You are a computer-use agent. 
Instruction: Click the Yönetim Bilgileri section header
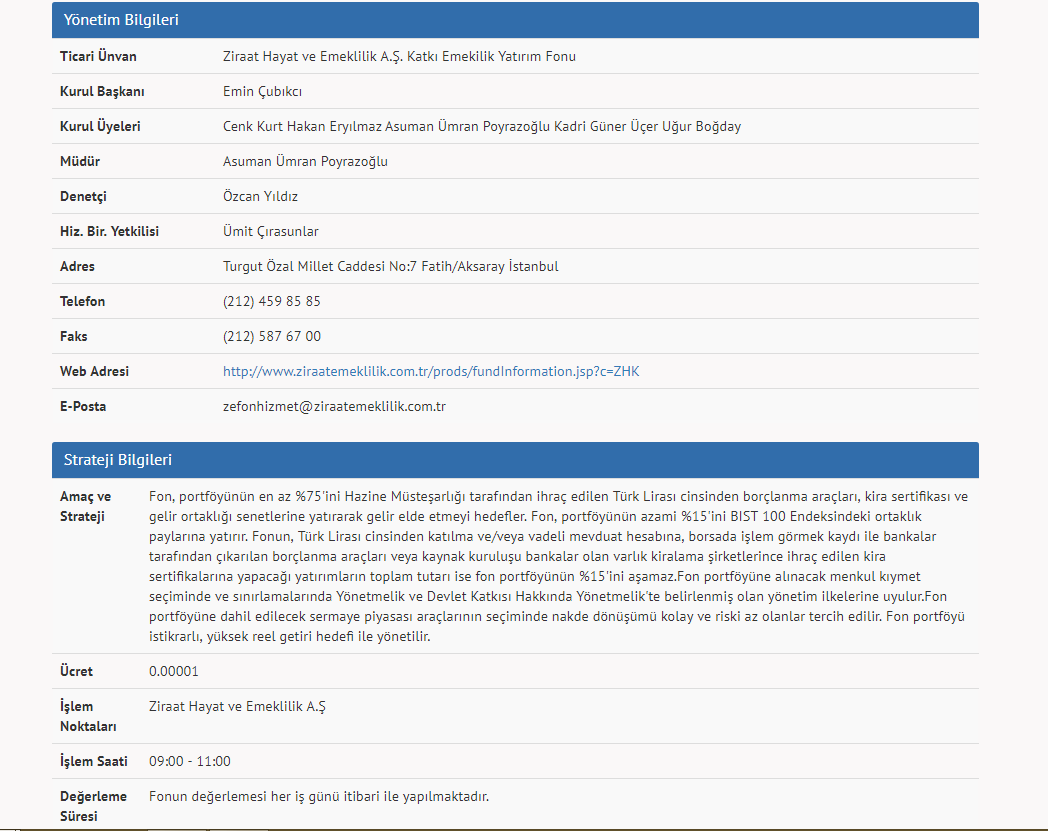tap(515, 20)
